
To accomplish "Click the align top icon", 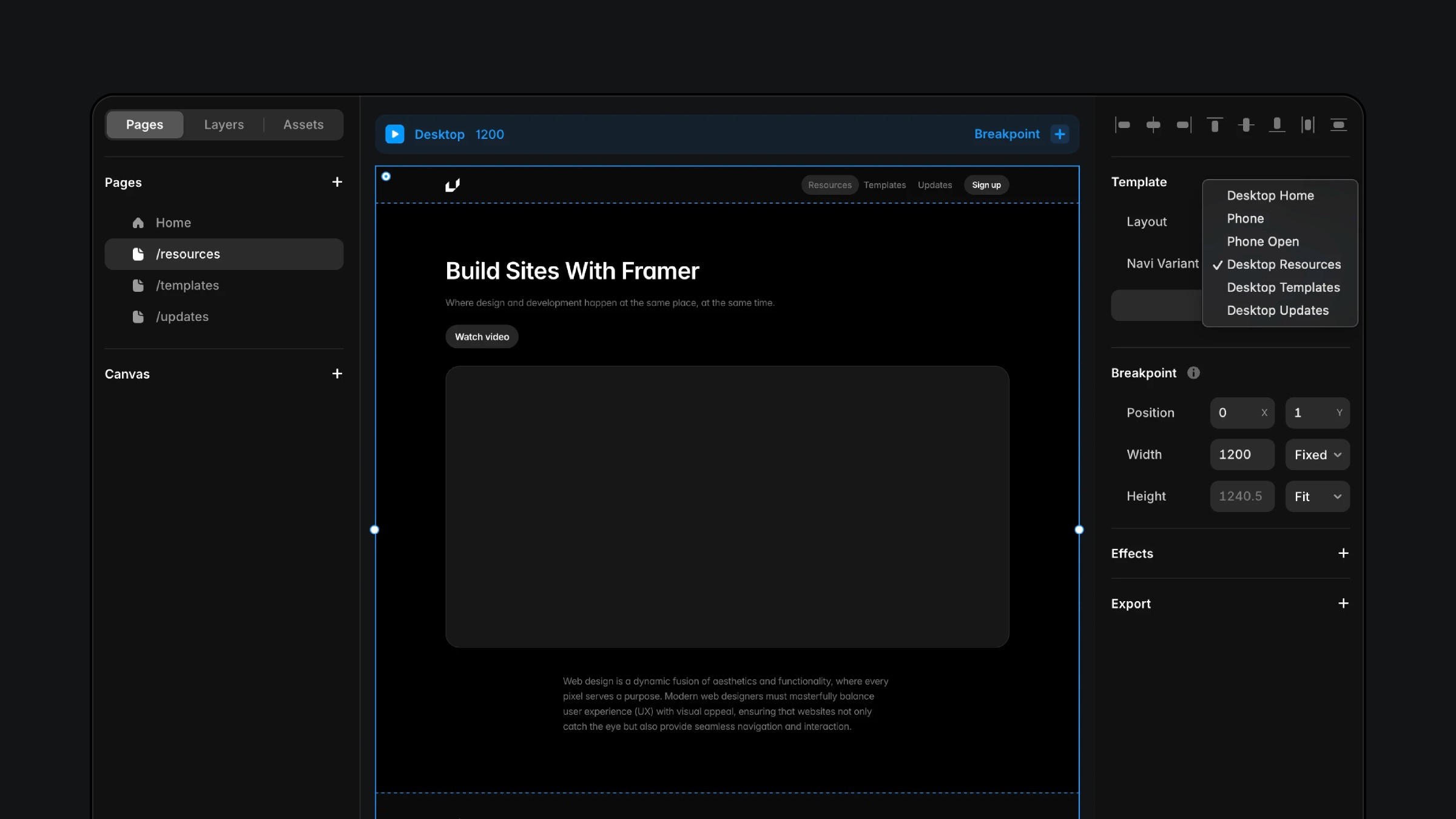I will tap(1215, 125).
